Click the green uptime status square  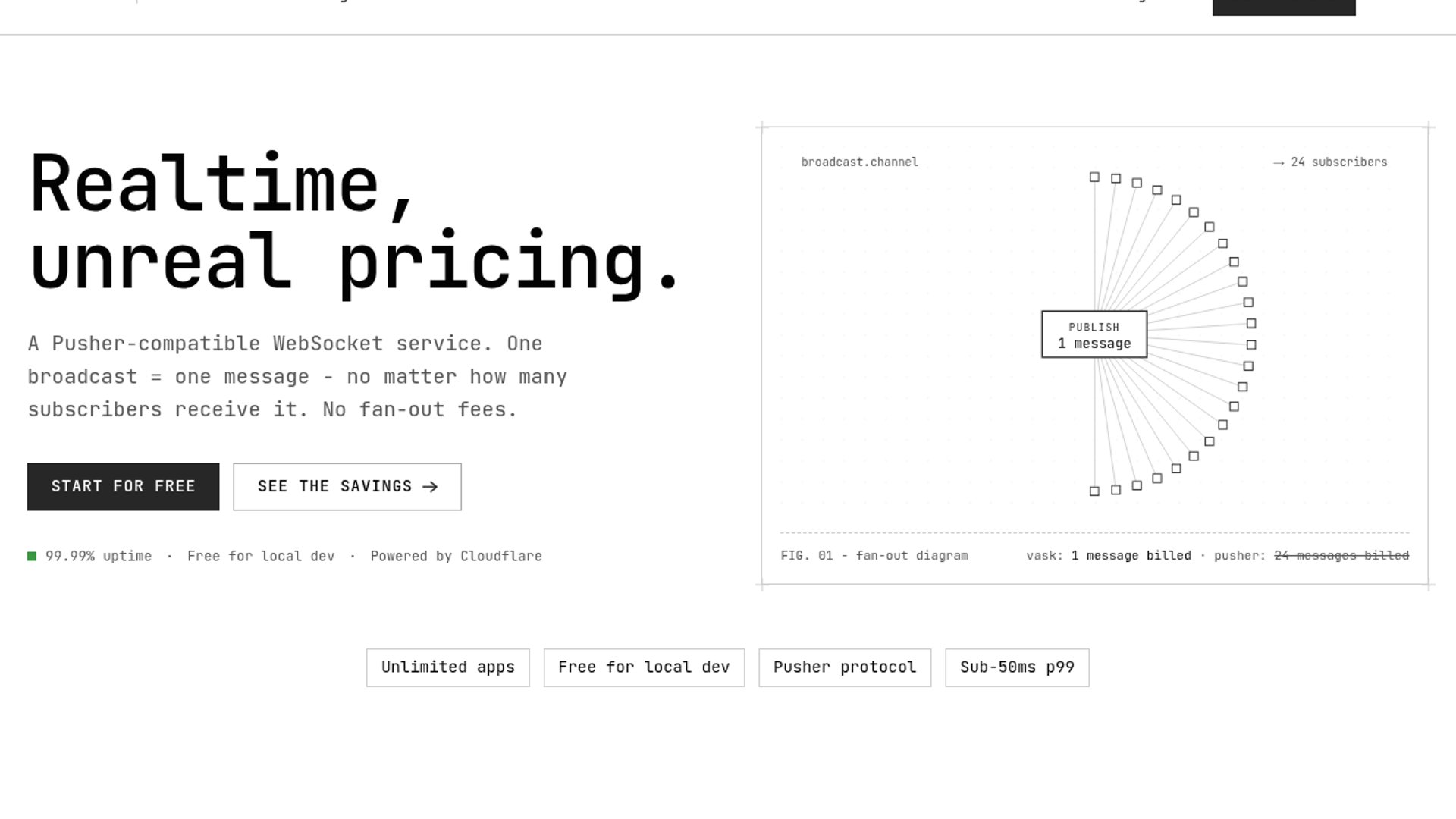tap(32, 556)
